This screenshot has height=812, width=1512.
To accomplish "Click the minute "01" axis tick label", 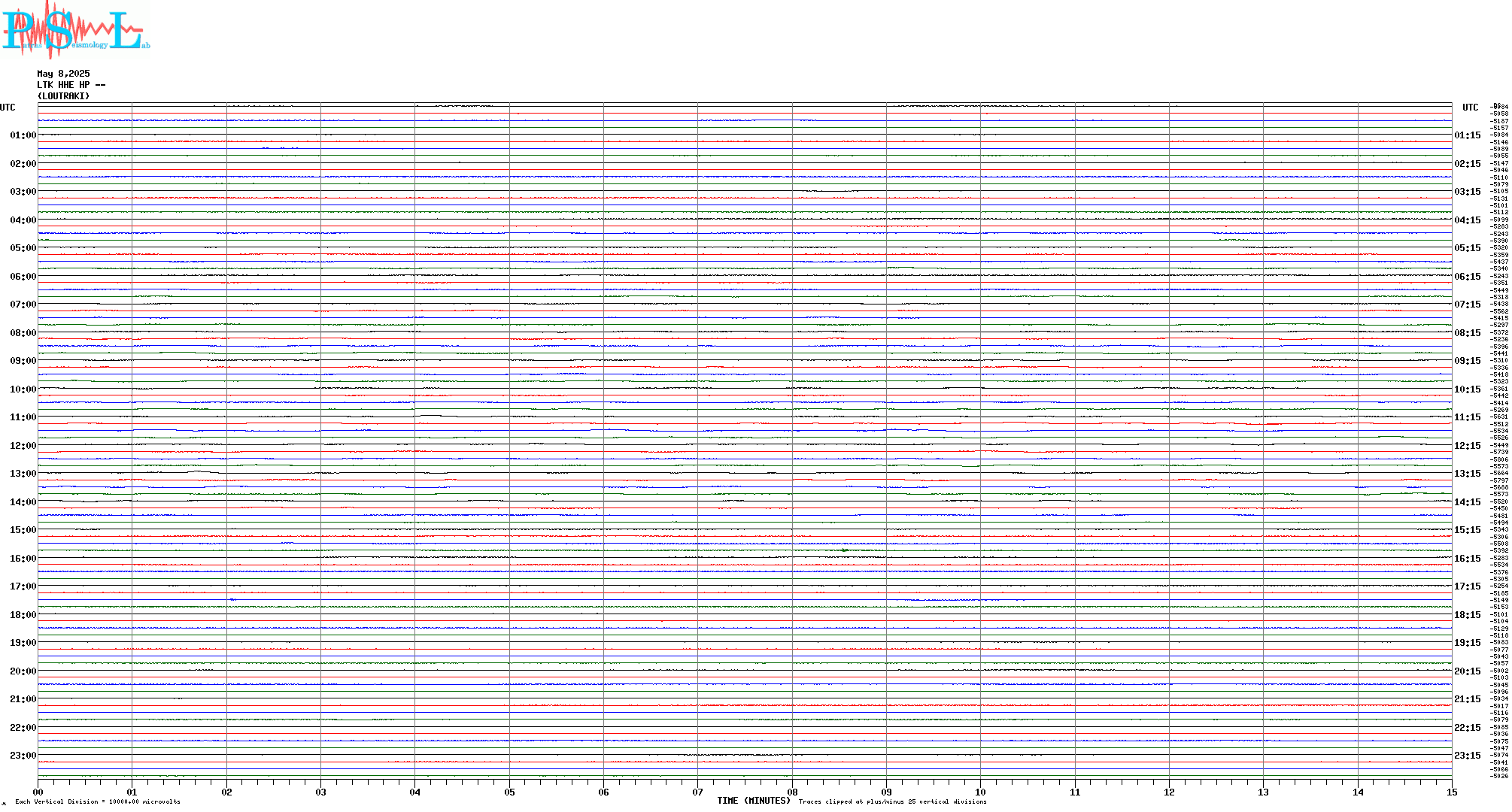I will click(132, 792).
